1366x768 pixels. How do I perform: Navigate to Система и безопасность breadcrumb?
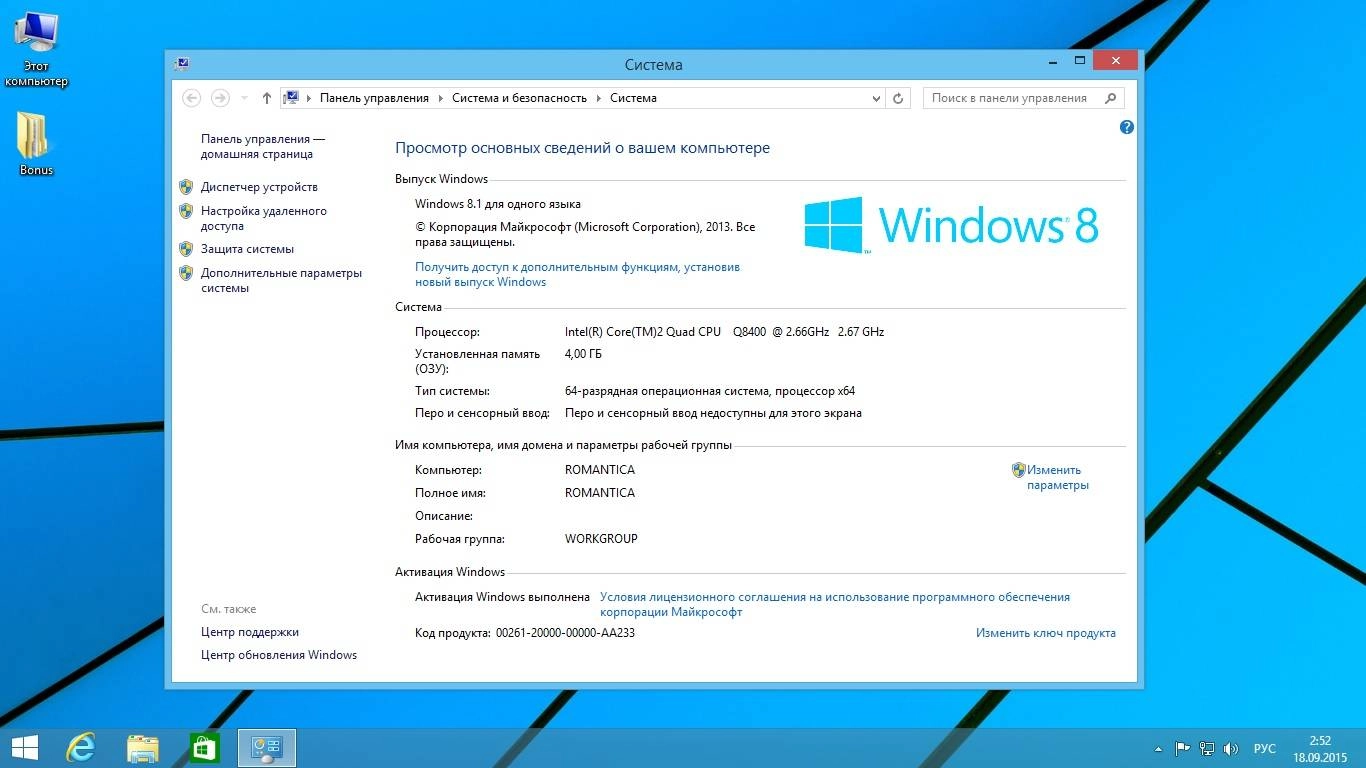[x=519, y=98]
